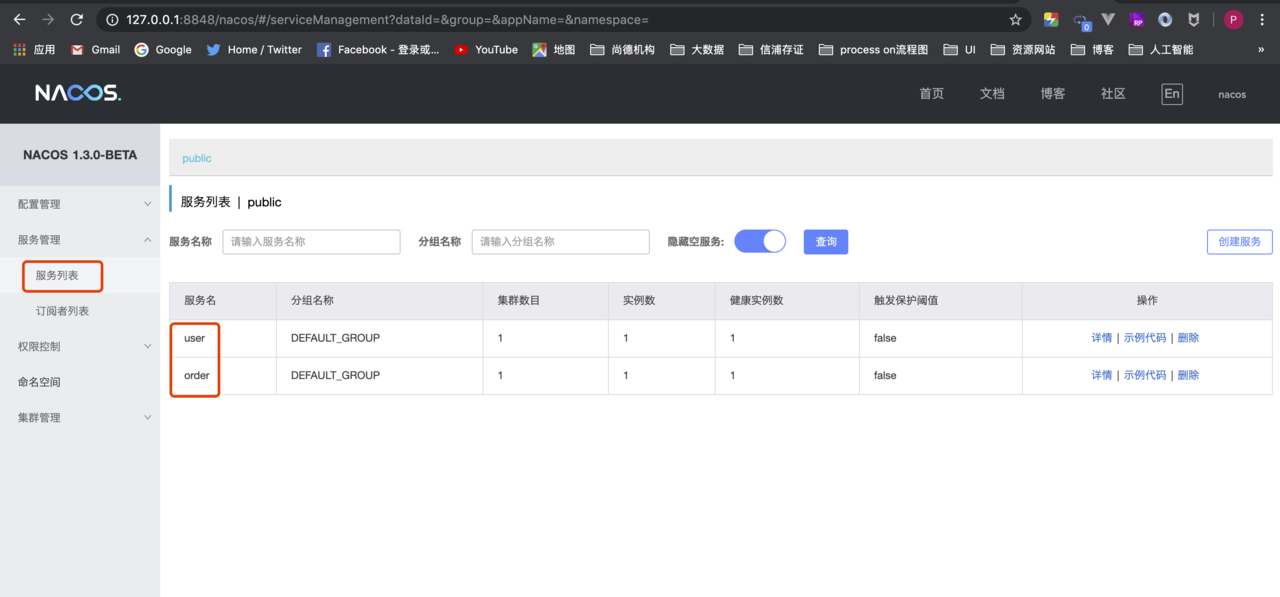The width and height of the screenshot is (1280, 597).
Task: Click the circular extension icon beside RP
Action: [1165, 19]
